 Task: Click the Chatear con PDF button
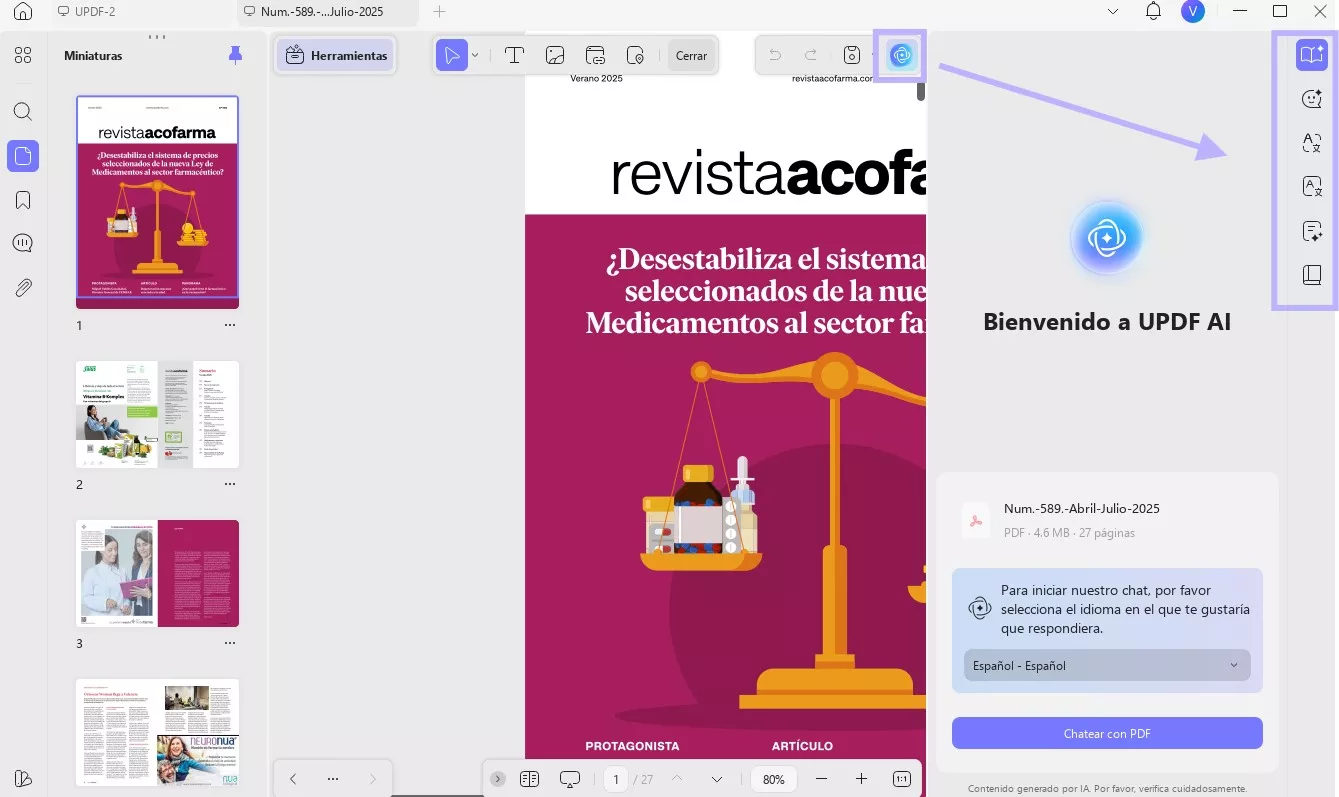point(1107,733)
